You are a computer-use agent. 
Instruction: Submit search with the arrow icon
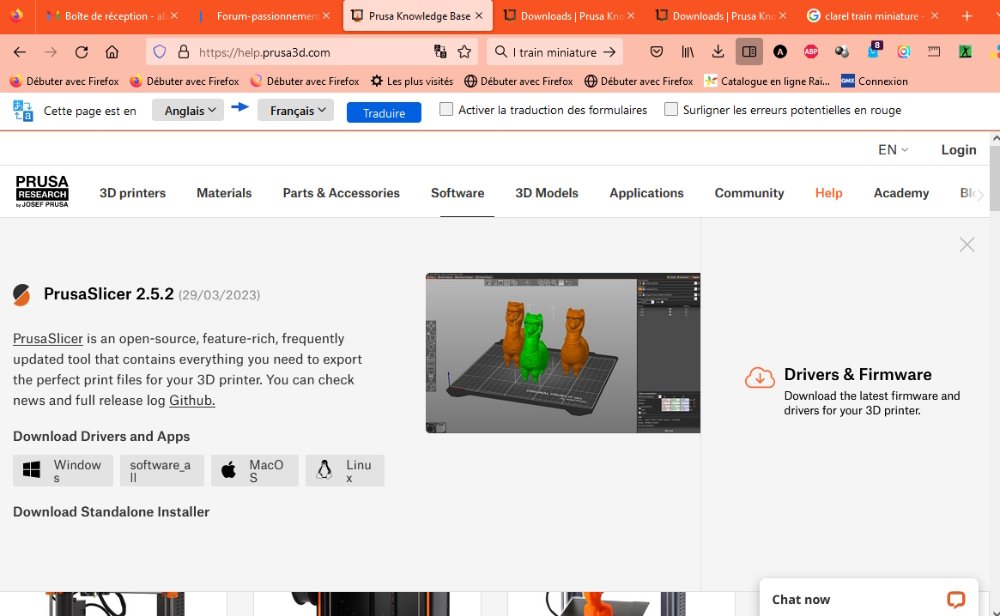pos(610,52)
